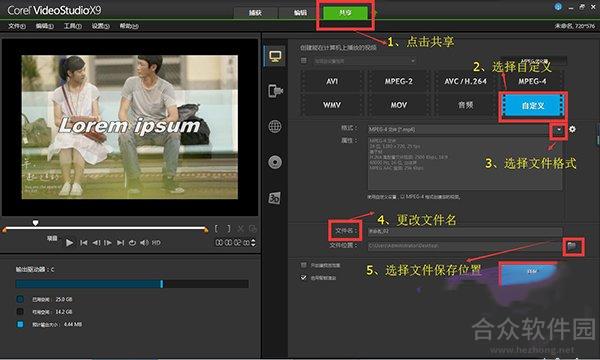The width and height of the screenshot is (600, 360).
Task: Click the 4.44 MB output size text
Action: pyautogui.click(x=73, y=324)
